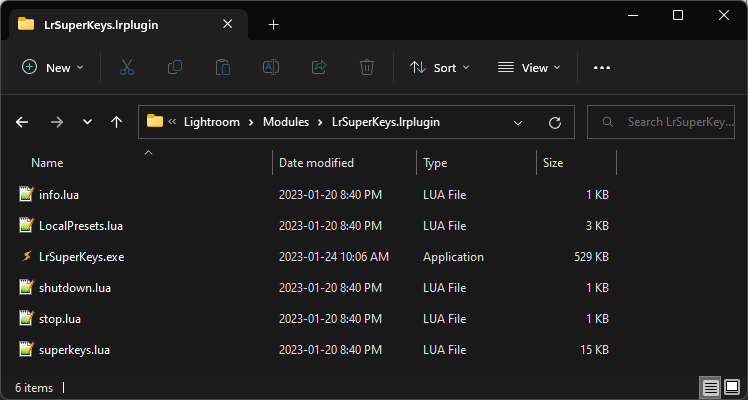
Task: Open the View dropdown menu
Action: click(x=529, y=68)
